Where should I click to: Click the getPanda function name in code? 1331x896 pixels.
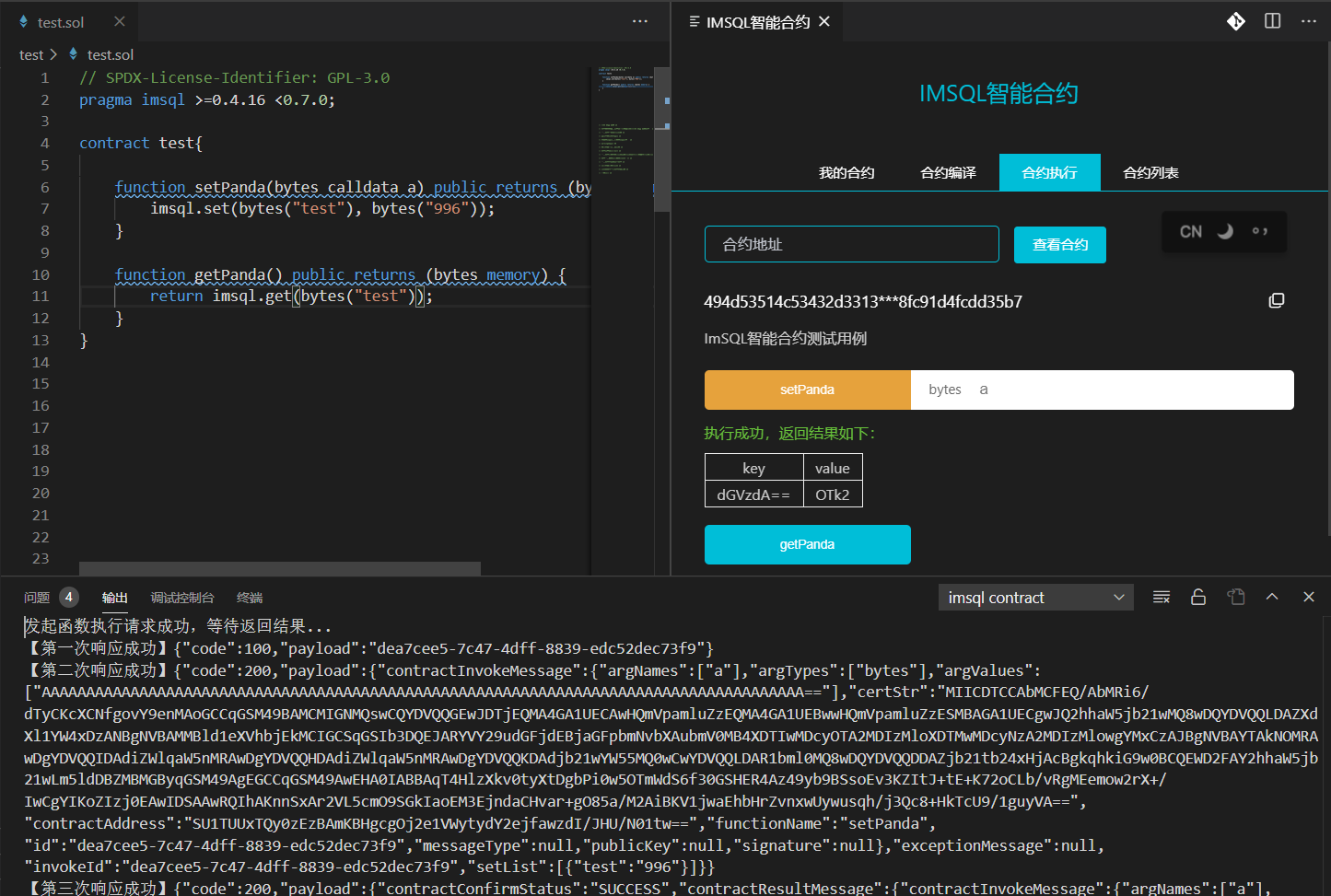pos(230,274)
